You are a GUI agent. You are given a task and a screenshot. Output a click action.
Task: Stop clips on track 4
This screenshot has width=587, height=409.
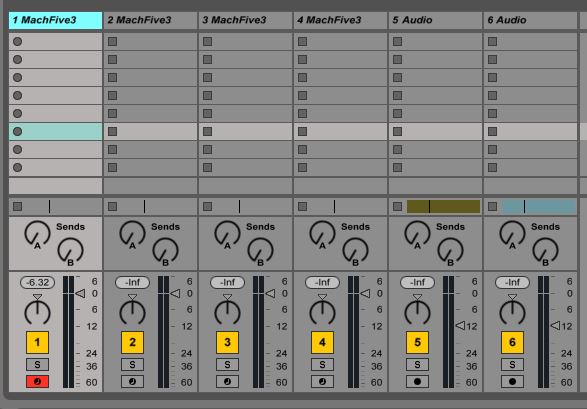(302, 206)
